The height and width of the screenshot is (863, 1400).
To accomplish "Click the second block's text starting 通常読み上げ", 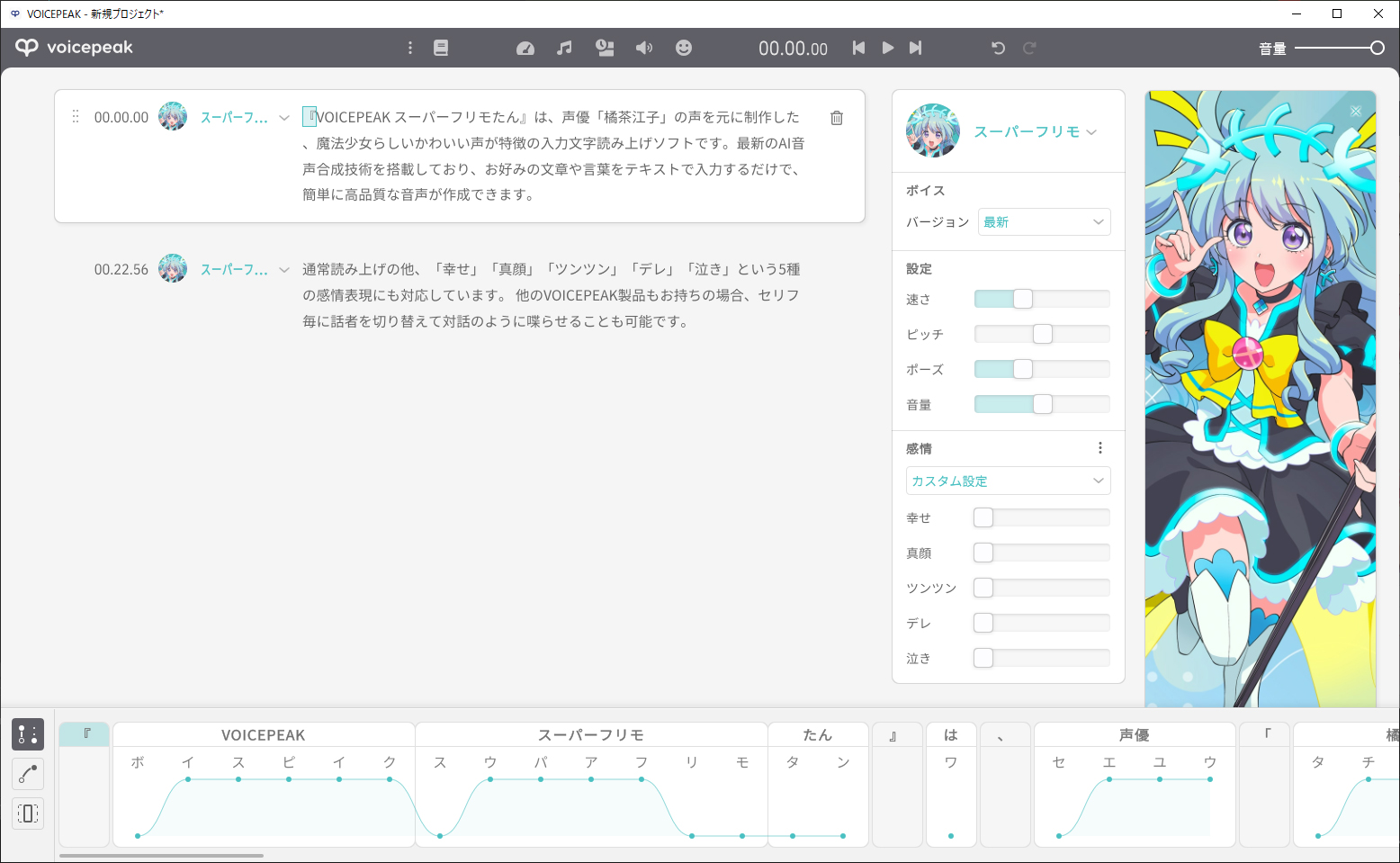I will 552,295.
